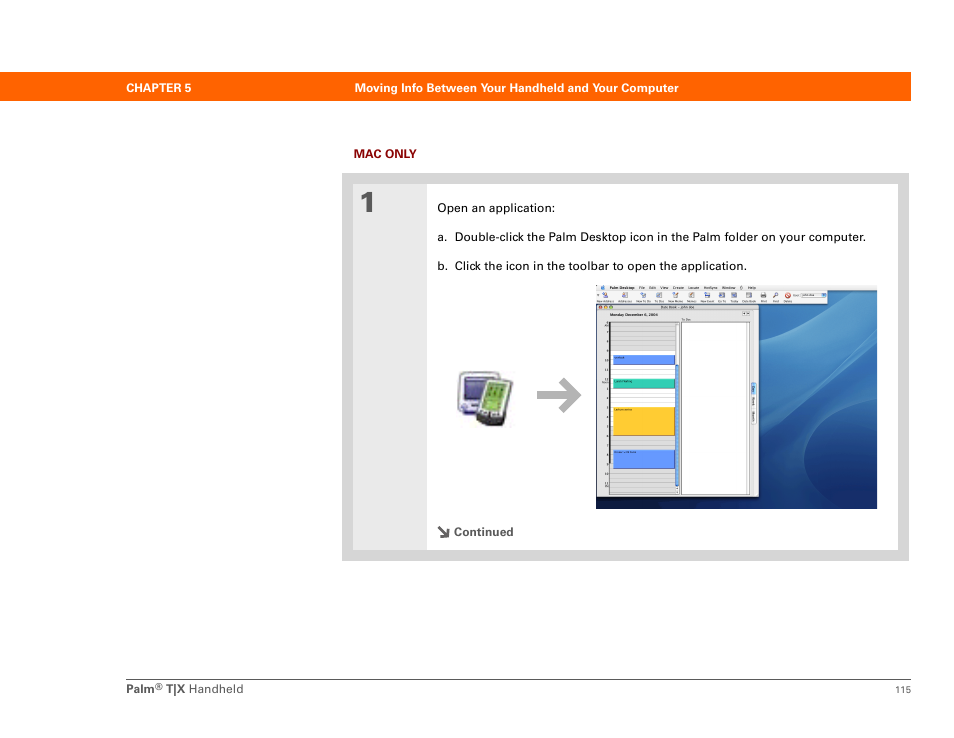This screenshot has width=954, height=738.
Task: Open the To Dos toolbar icon
Action: (x=659, y=295)
